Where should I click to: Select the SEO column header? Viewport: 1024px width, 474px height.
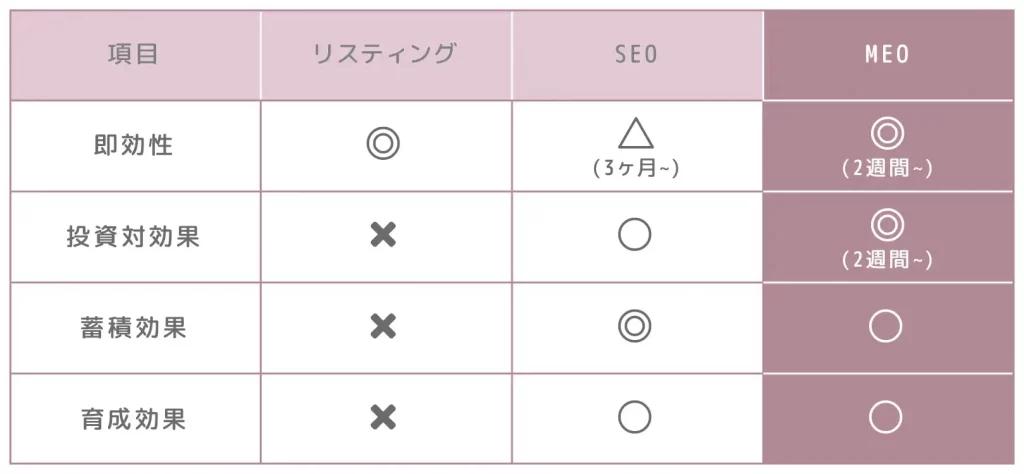coord(636,55)
